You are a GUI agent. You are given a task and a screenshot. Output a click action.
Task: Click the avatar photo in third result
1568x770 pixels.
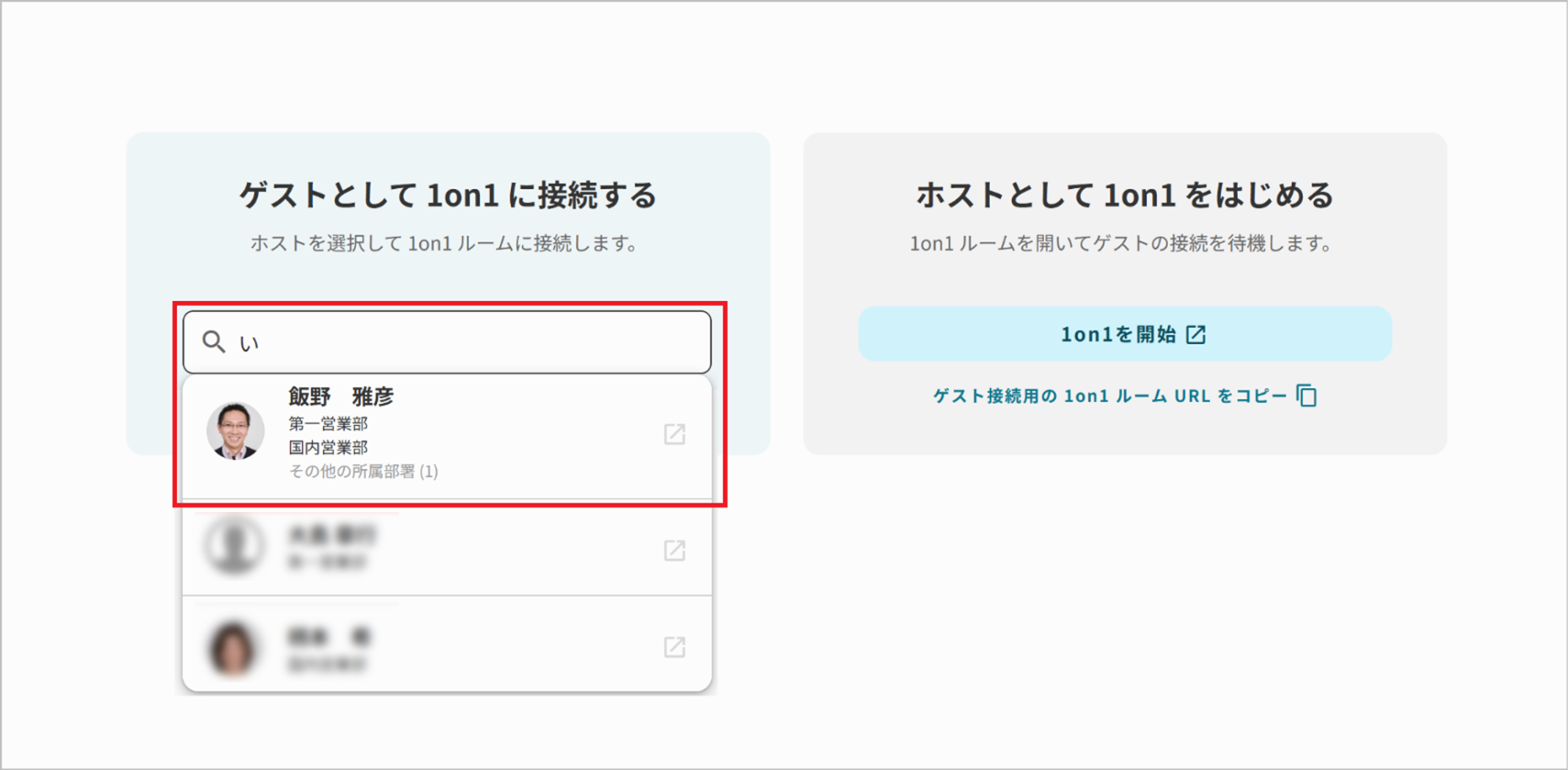pyautogui.click(x=233, y=647)
